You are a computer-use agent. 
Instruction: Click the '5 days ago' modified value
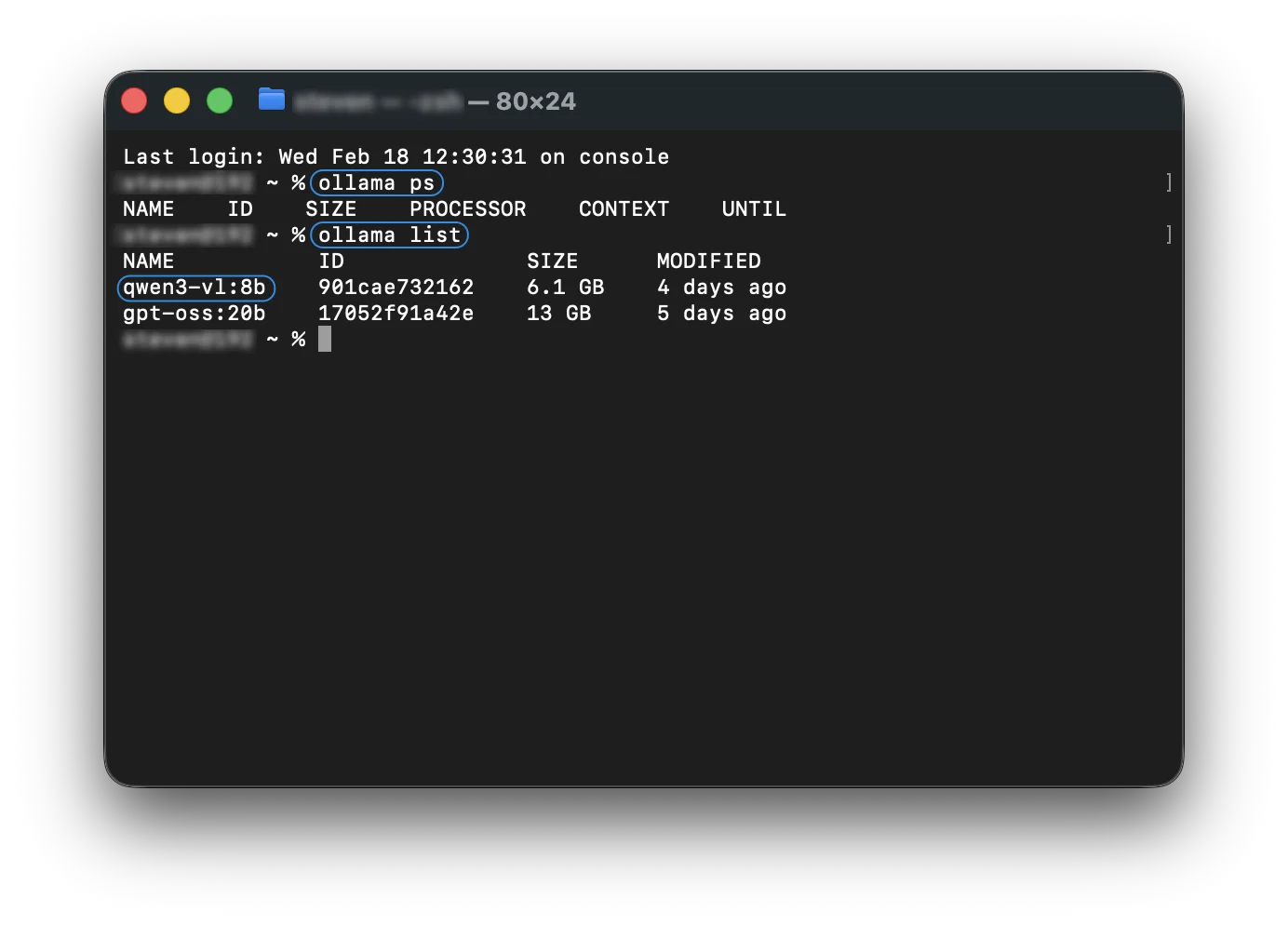[x=721, y=314]
